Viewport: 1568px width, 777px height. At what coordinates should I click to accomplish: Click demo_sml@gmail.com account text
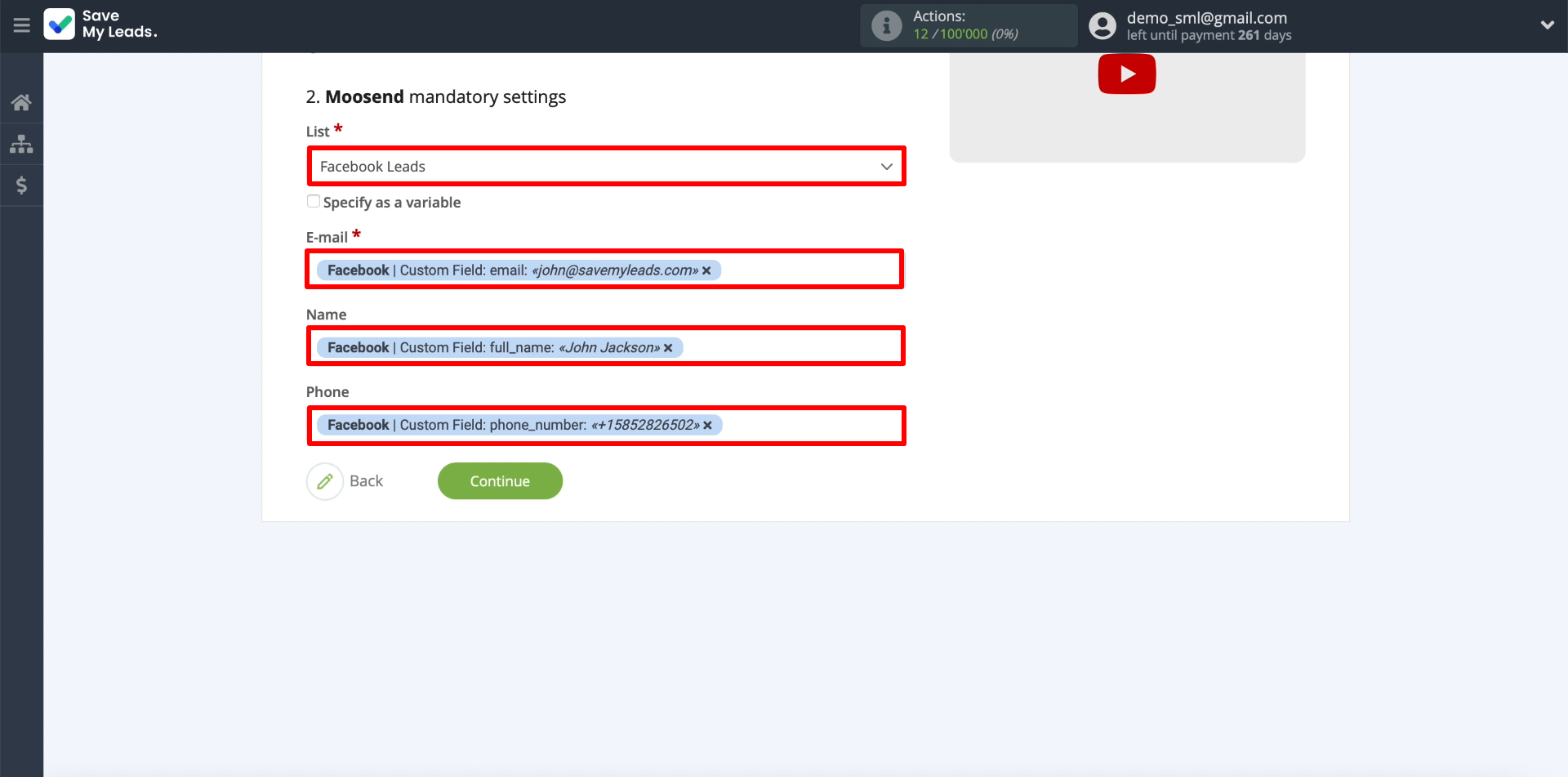coord(1206,18)
